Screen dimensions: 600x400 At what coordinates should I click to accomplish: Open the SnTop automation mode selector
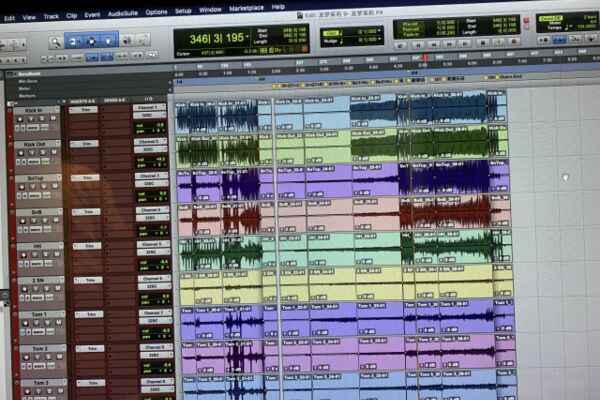pyautogui.click(x=47, y=195)
